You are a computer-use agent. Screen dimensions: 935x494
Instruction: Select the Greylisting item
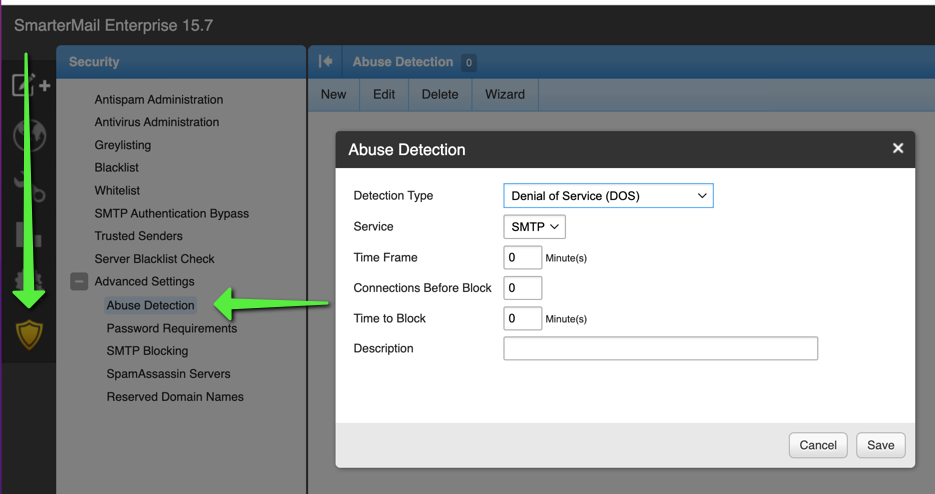click(x=123, y=145)
